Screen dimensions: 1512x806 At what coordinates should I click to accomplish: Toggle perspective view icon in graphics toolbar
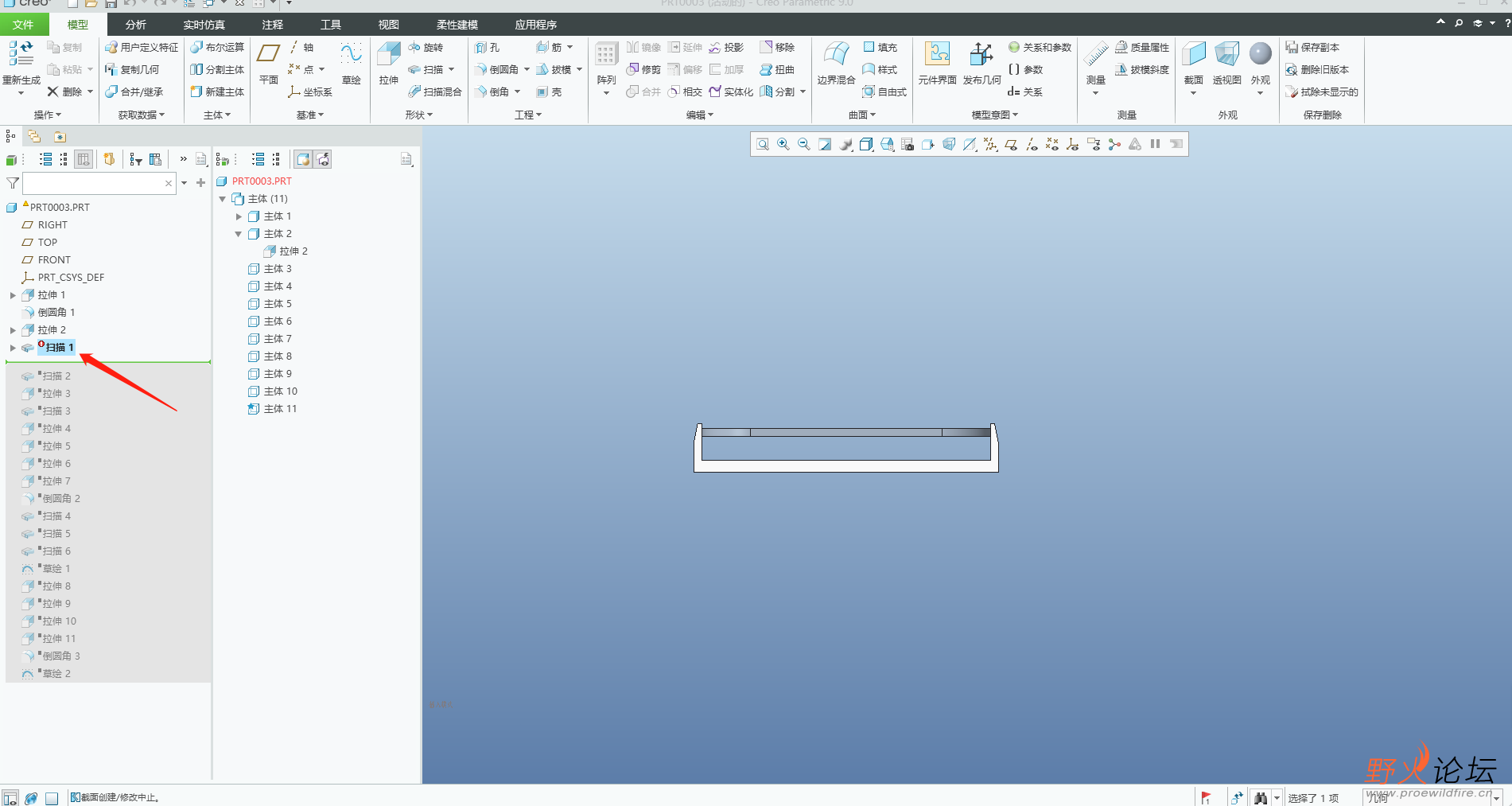pos(949,144)
